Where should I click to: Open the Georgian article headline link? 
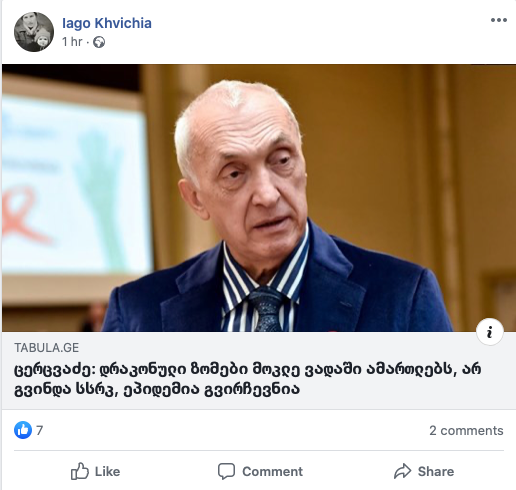click(247, 379)
